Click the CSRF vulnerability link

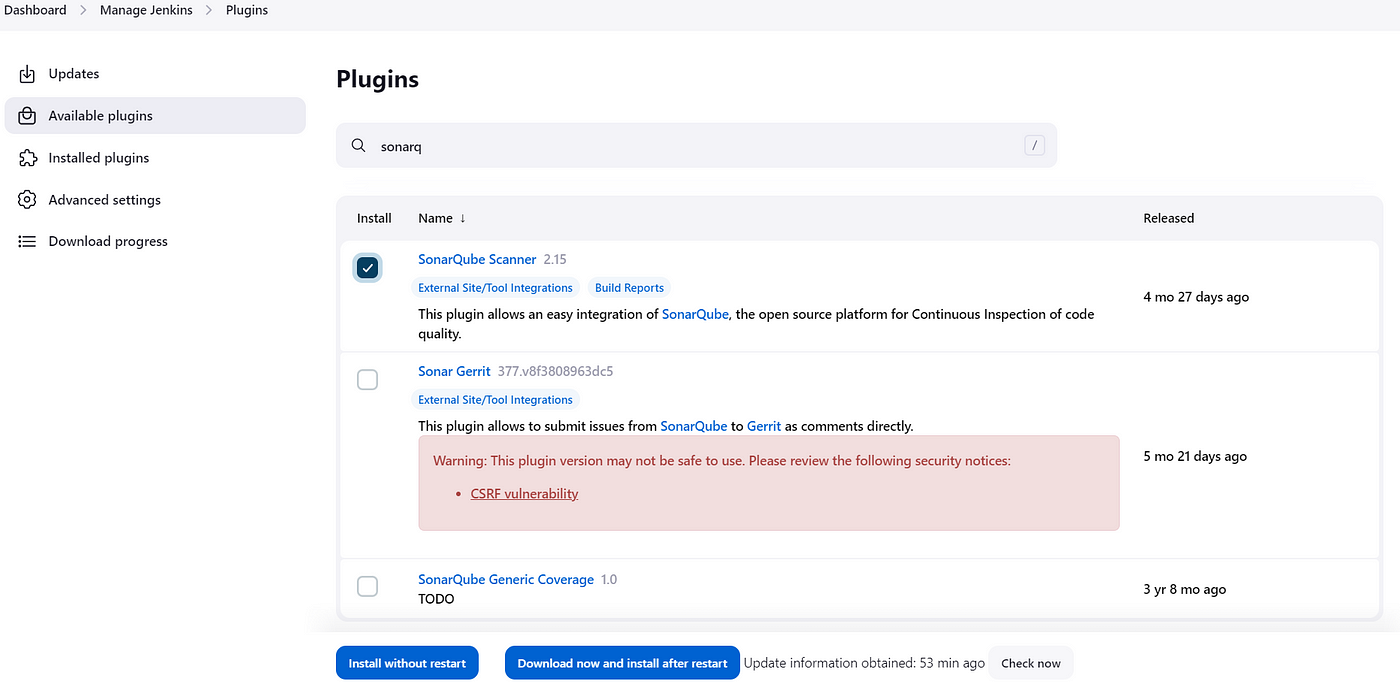coord(524,493)
